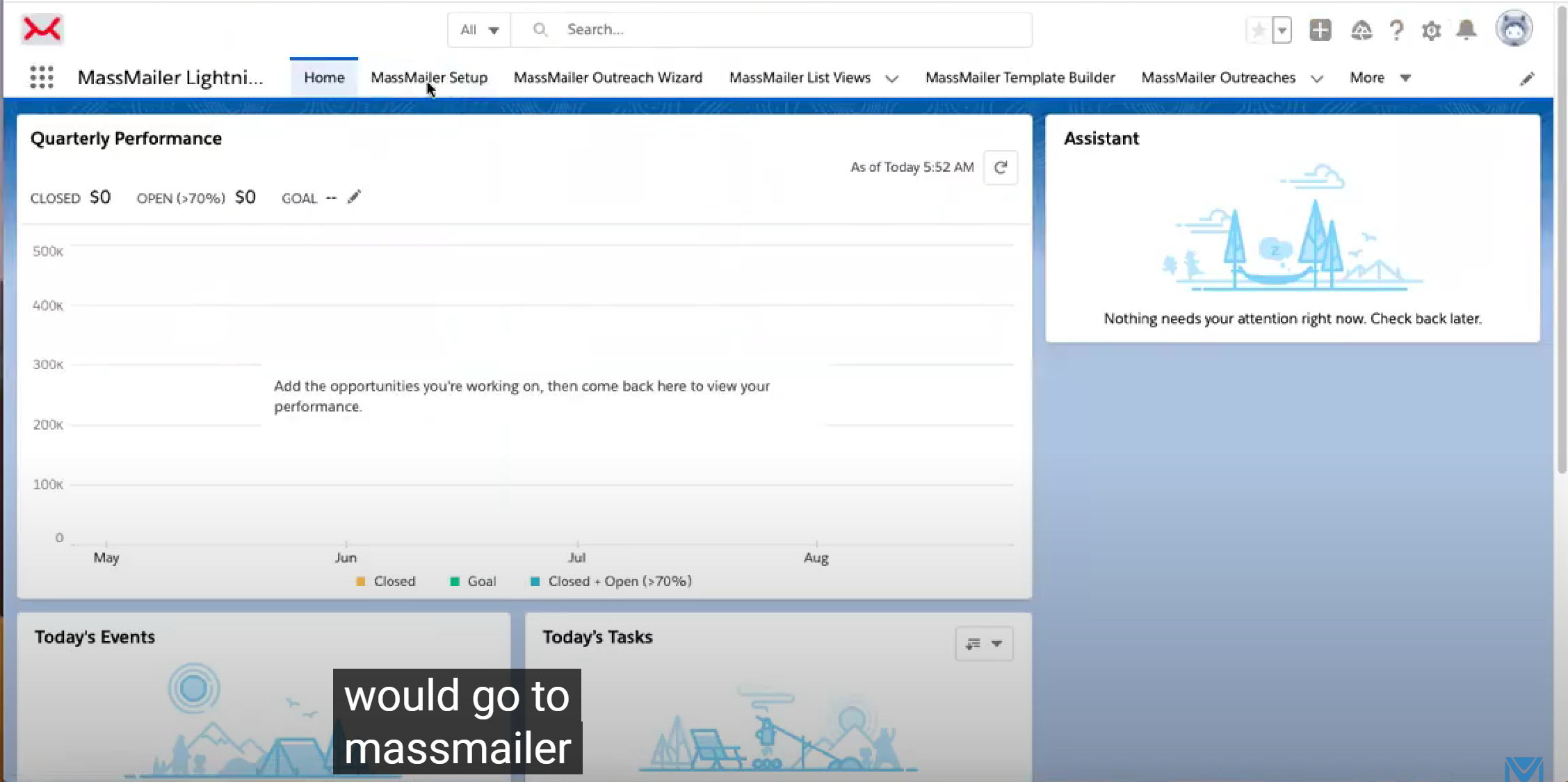This screenshot has width=1568, height=782.
Task: Edit navigation bar with pencil icon
Action: coord(1526,79)
